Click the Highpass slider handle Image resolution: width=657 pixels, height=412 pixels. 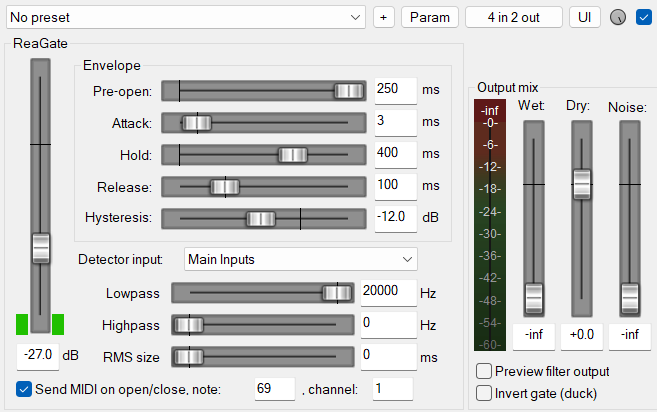tap(189, 325)
